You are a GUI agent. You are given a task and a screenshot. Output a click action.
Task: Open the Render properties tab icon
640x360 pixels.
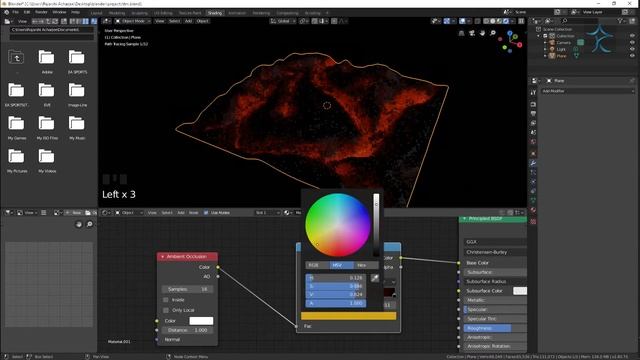pos(533,104)
